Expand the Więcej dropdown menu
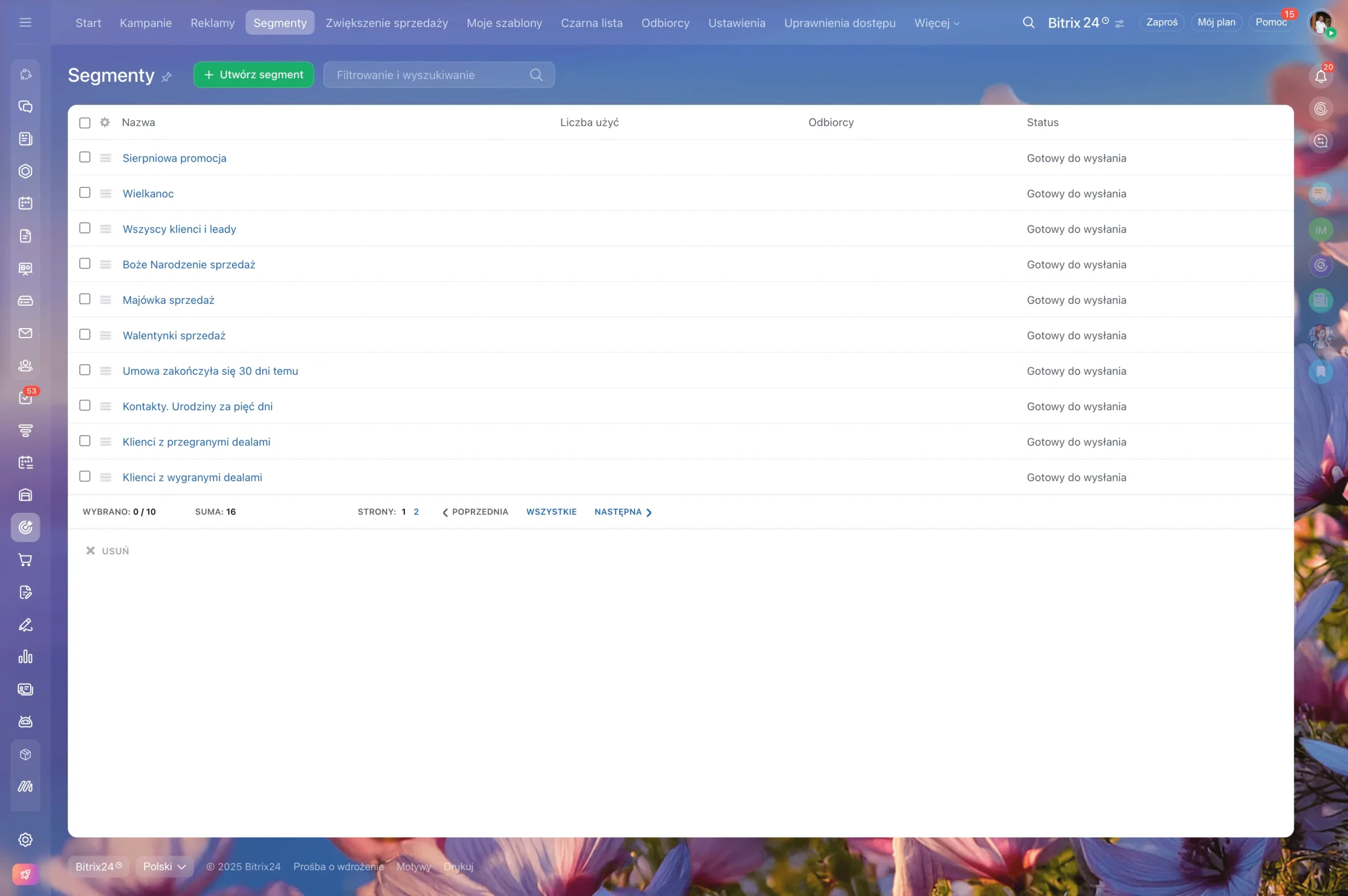Screen dimensions: 1348x896 [x=937, y=23]
